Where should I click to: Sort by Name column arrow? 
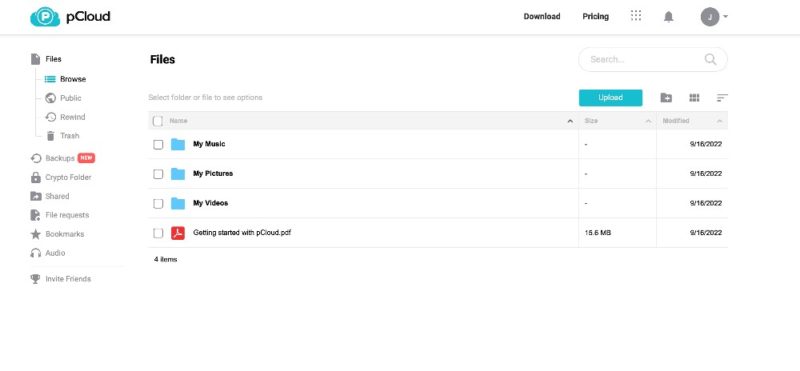click(570, 121)
